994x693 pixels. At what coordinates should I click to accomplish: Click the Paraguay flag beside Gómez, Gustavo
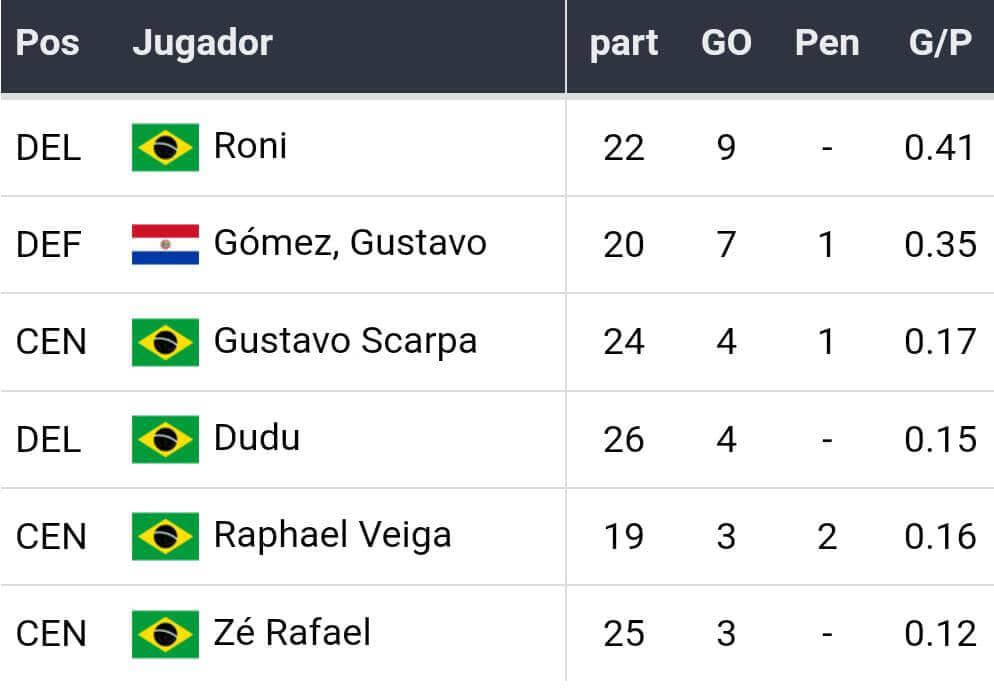pos(165,244)
